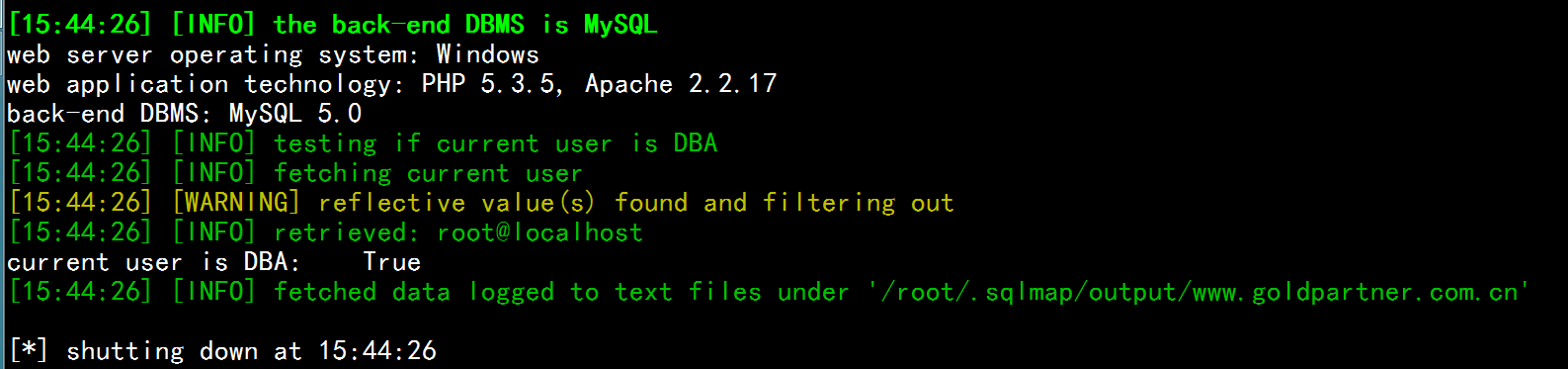The height and width of the screenshot is (369, 1568).
Task: Click the '[*] shutting down at 15:44:26' line
Action: point(222,351)
